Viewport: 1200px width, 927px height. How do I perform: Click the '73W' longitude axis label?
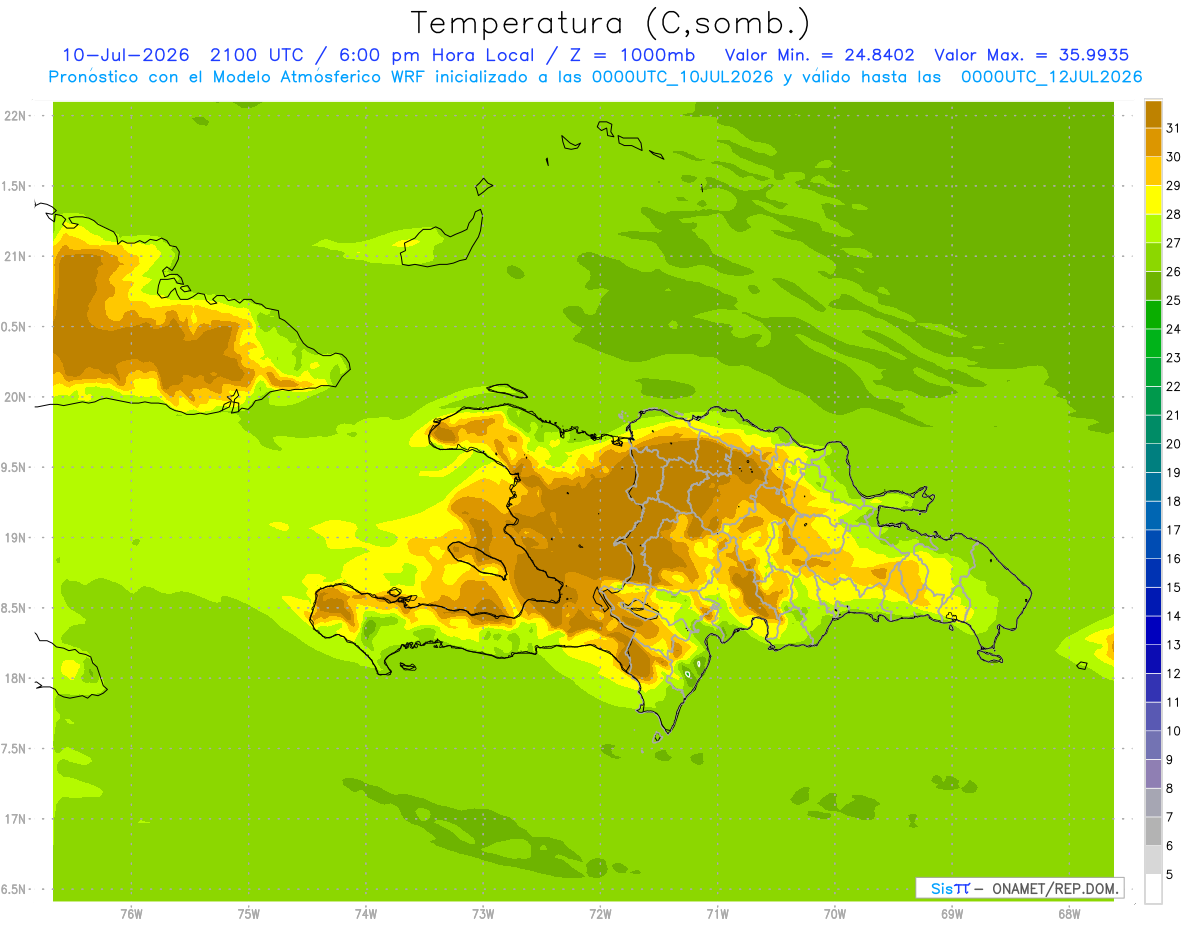[x=483, y=914]
